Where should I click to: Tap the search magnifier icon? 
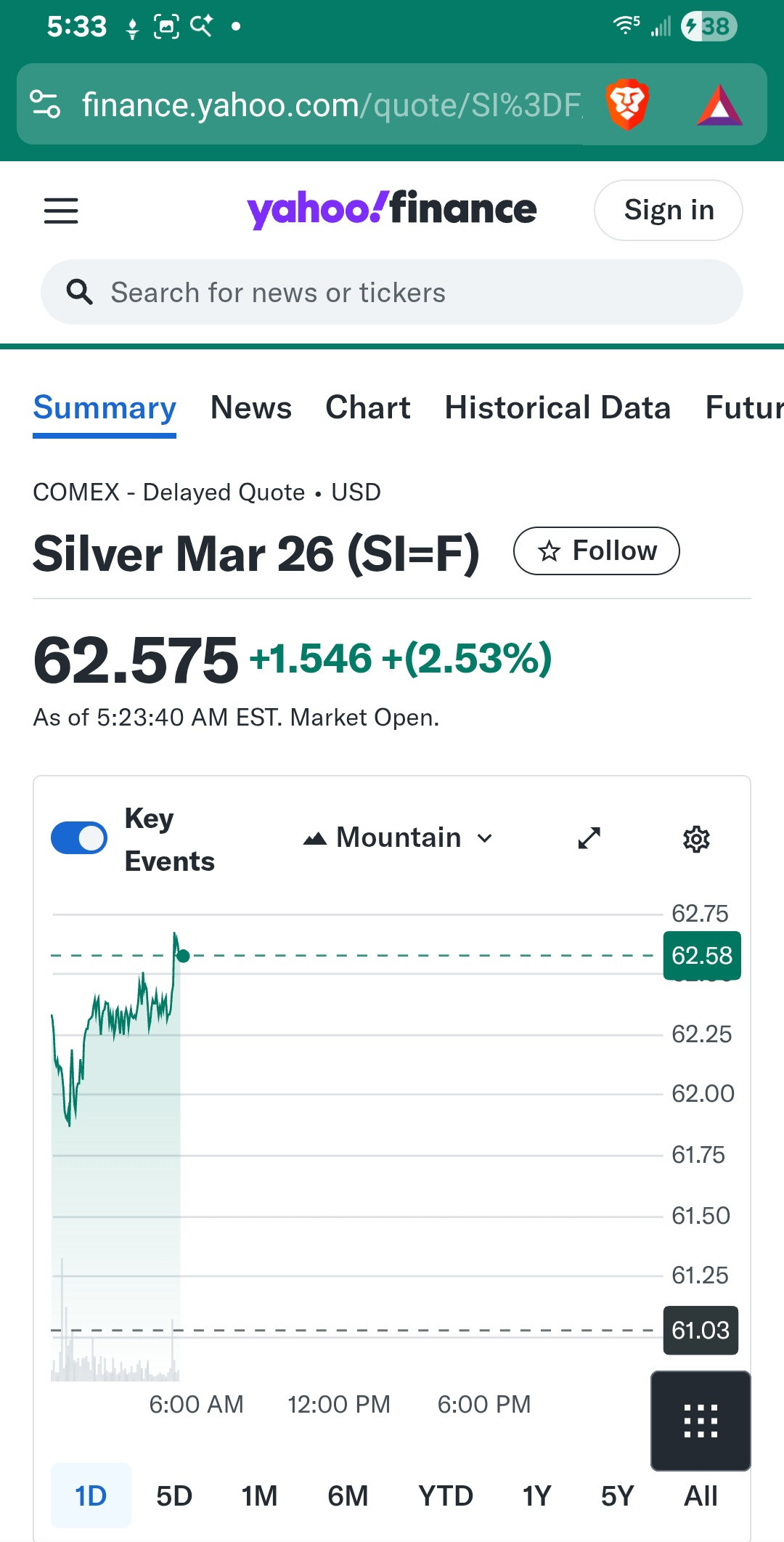79,292
